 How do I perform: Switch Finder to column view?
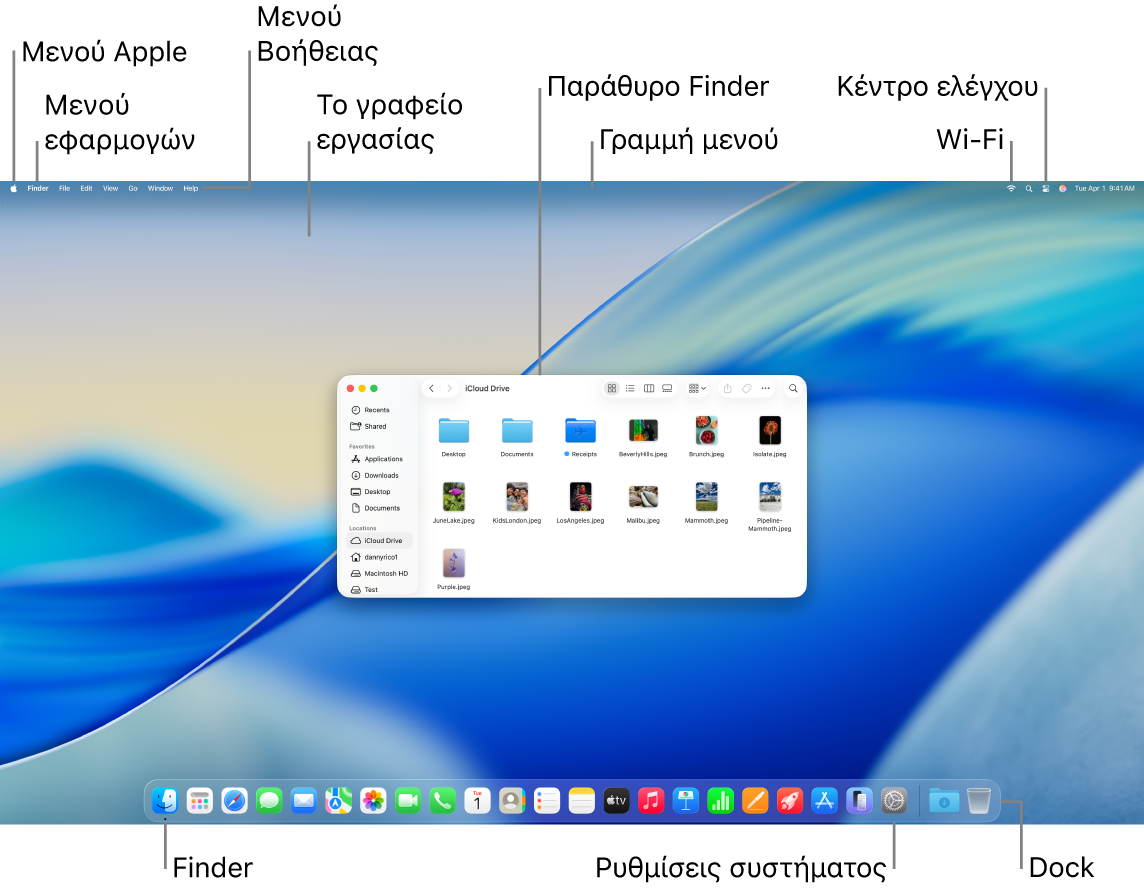click(x=648, y=388)
